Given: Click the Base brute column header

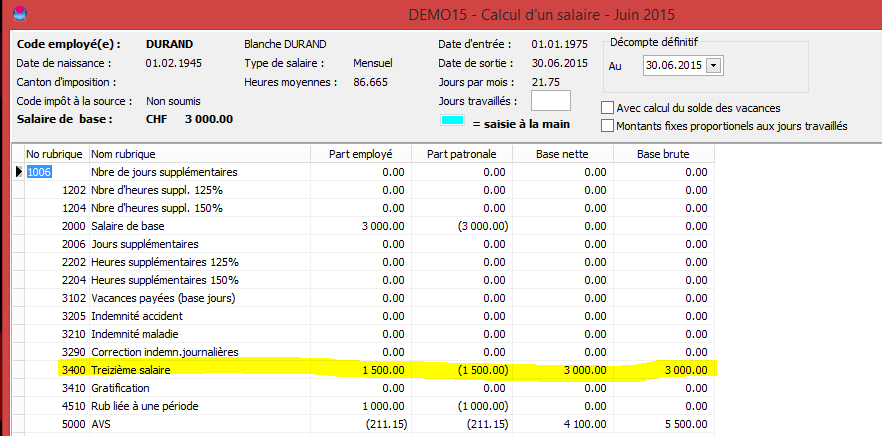Looking at the screenshot, I should pyautogui.click(x=664, y=154).
